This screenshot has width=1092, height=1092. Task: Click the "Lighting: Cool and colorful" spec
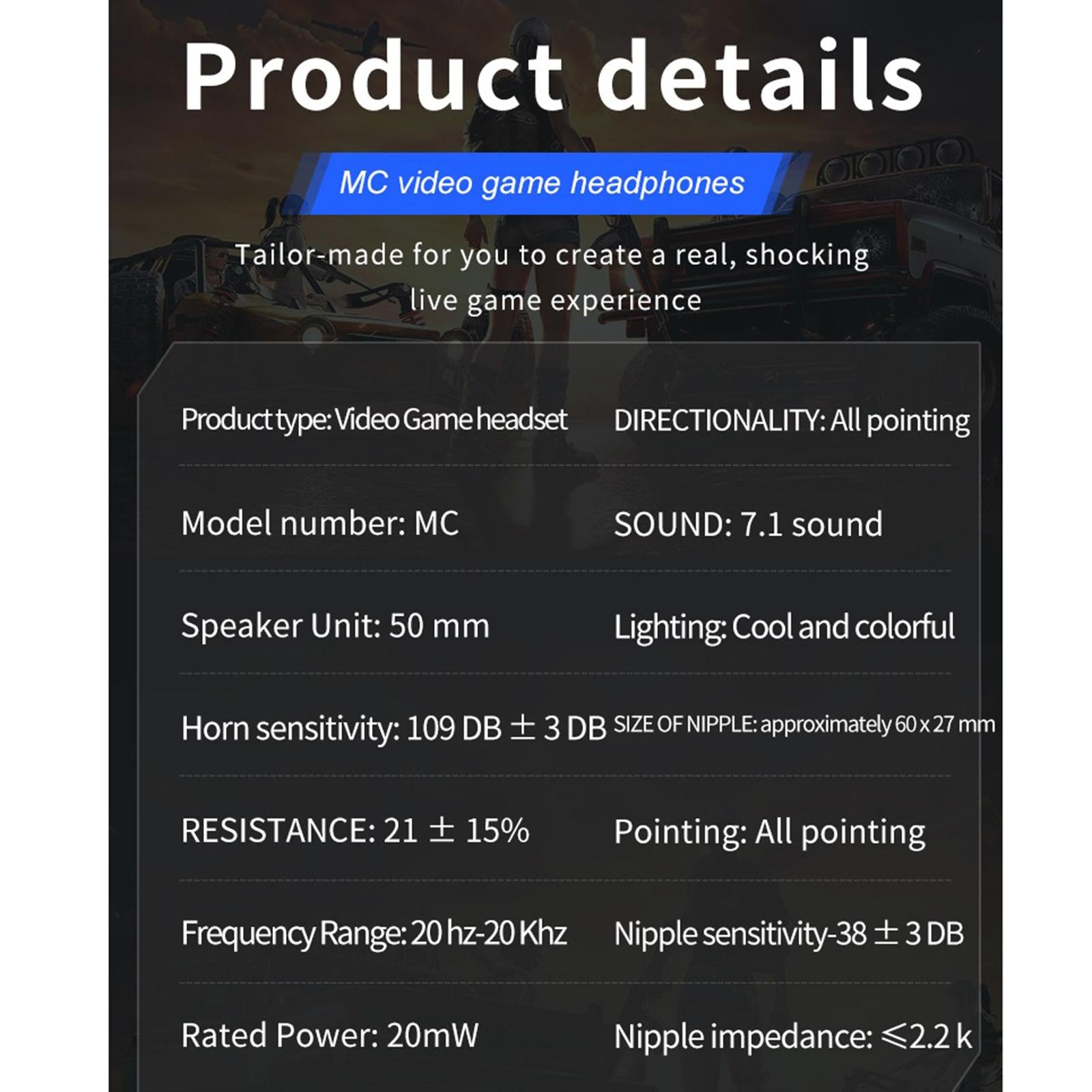tap(784, 627)
